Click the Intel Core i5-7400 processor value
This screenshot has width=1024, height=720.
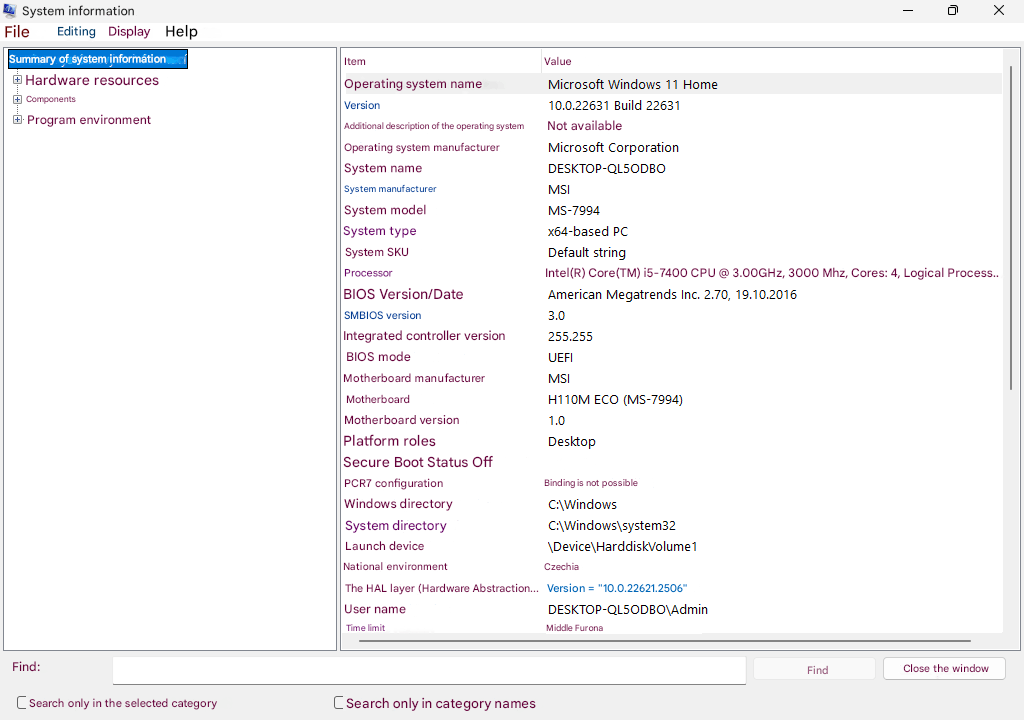click(771, 273)
